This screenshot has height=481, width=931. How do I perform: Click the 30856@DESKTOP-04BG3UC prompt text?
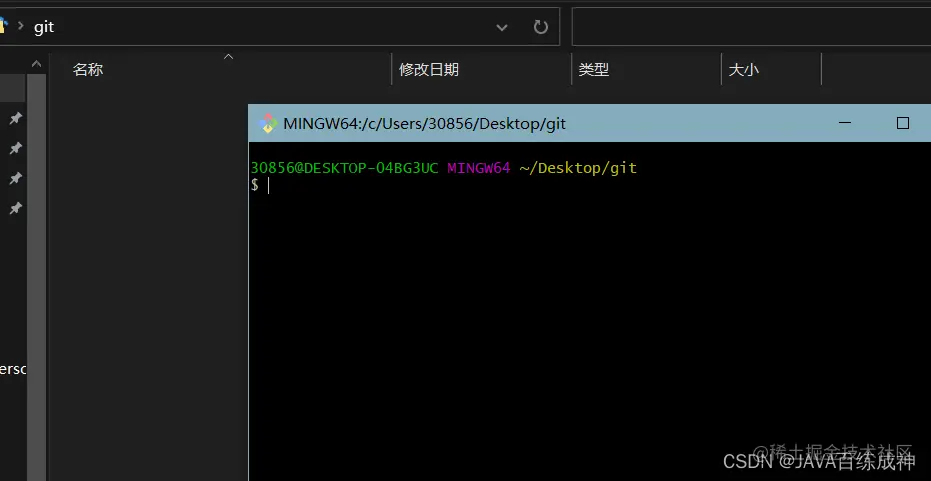click(x=344, y=168)
